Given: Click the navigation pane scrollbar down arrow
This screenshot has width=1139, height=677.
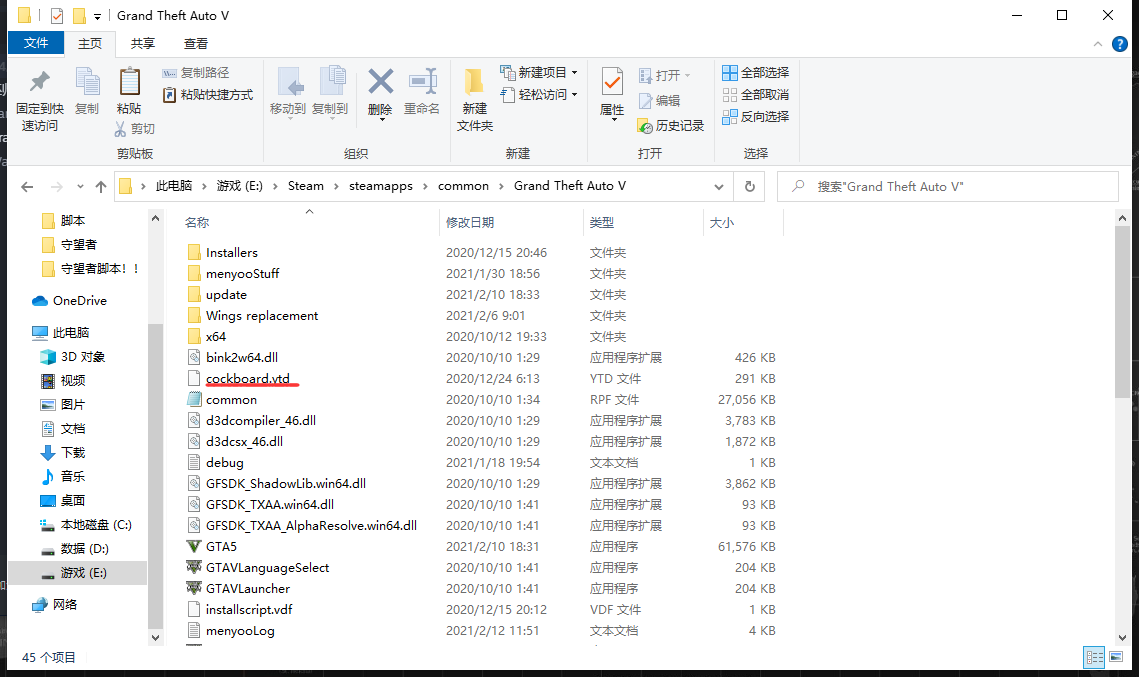Looking at the screenshot, I should (x=155, y=637).
